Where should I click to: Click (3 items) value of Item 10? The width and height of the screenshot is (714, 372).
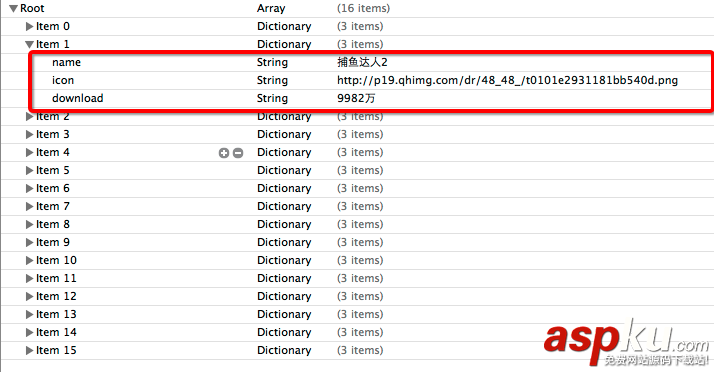click(360, 260)
